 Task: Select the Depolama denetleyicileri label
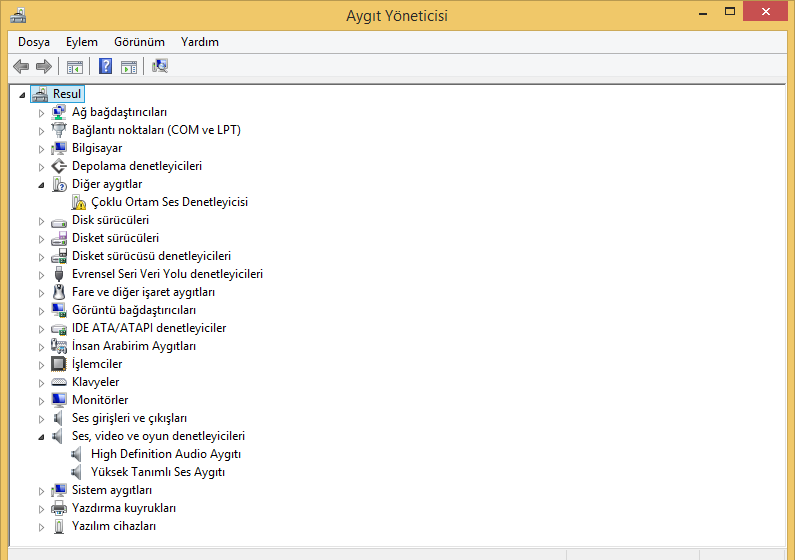137,166
